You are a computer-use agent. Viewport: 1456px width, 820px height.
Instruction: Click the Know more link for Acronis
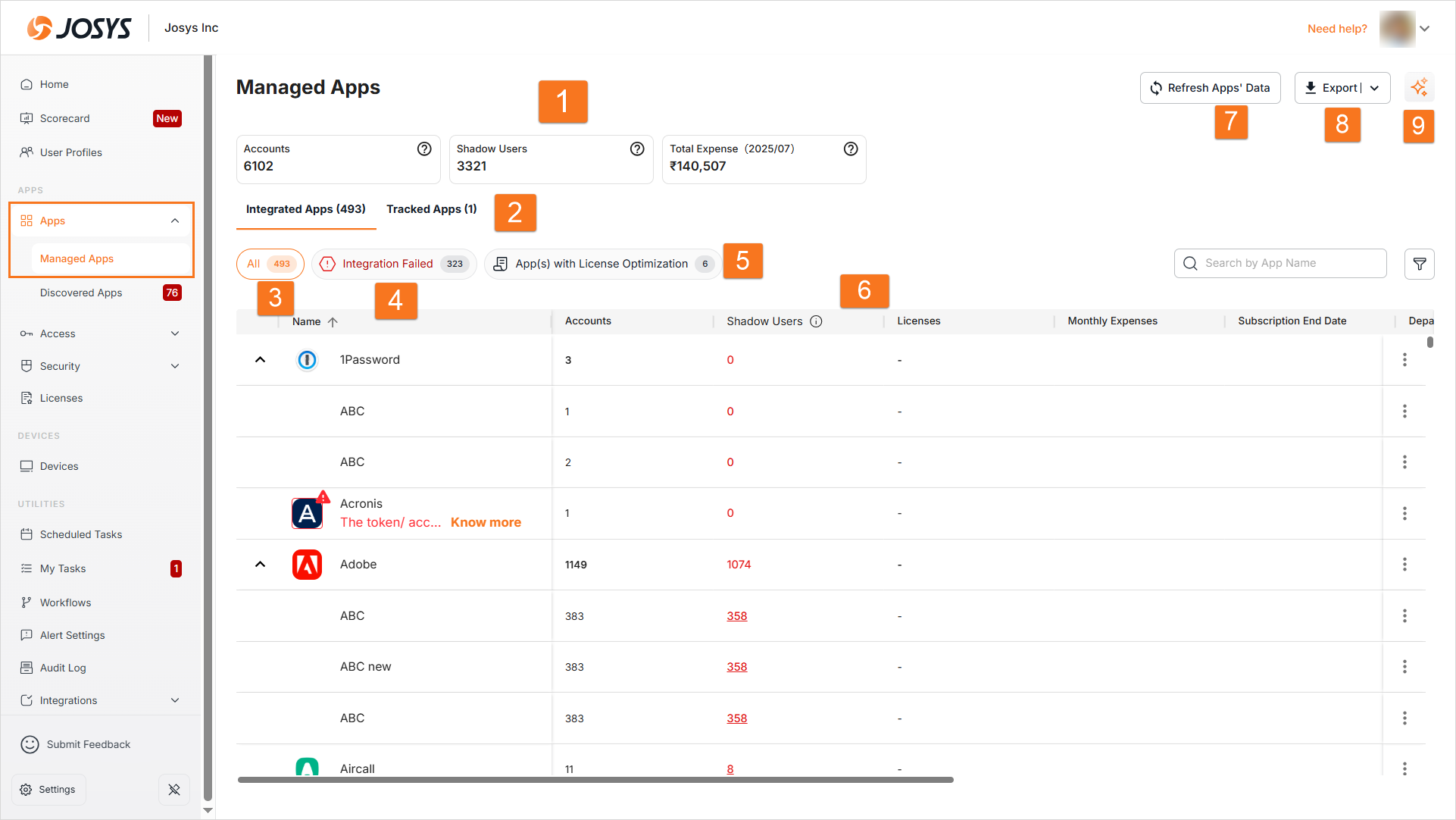[x=486, y=523]
